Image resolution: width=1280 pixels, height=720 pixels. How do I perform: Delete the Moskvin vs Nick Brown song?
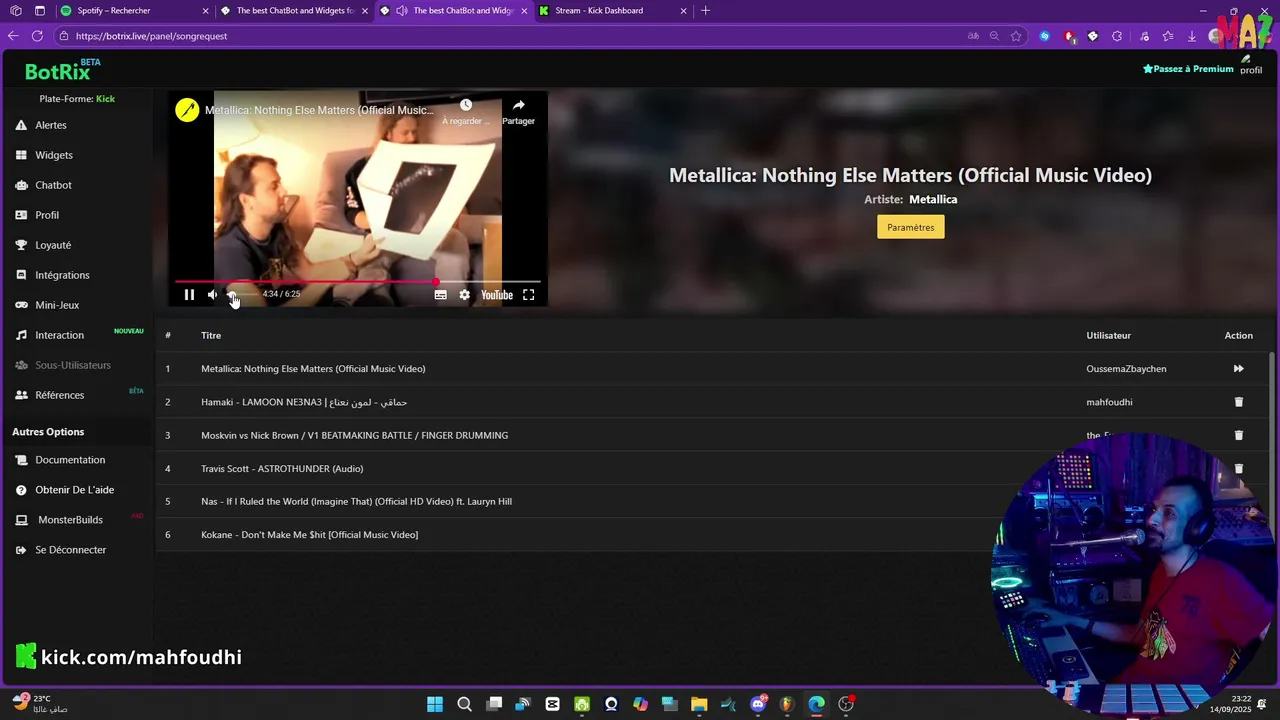(1238, 435)
